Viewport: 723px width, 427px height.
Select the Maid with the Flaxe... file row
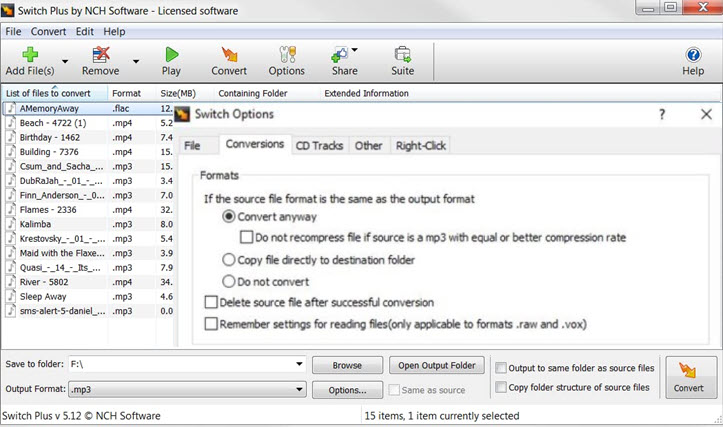pyautogui.click(x=89, y=253)
